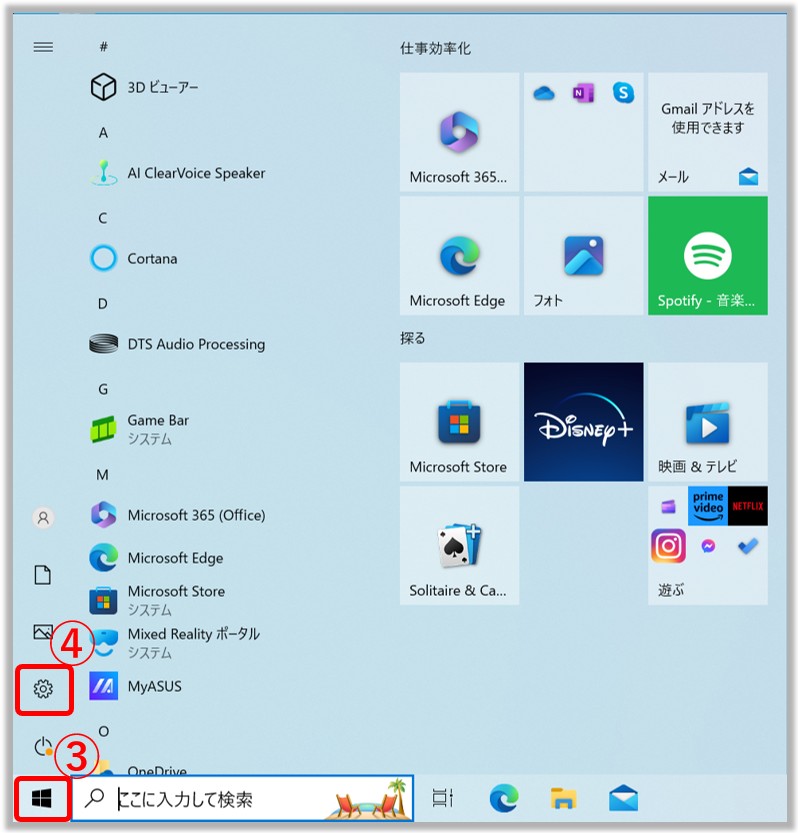Open Settings gear in the Start sidebar
The height and width of the screenshot is (833, 798).
point(43,689)
